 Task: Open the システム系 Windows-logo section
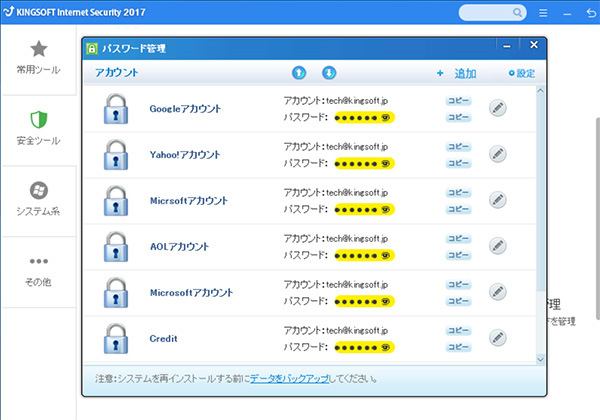[x=38, y=199]
